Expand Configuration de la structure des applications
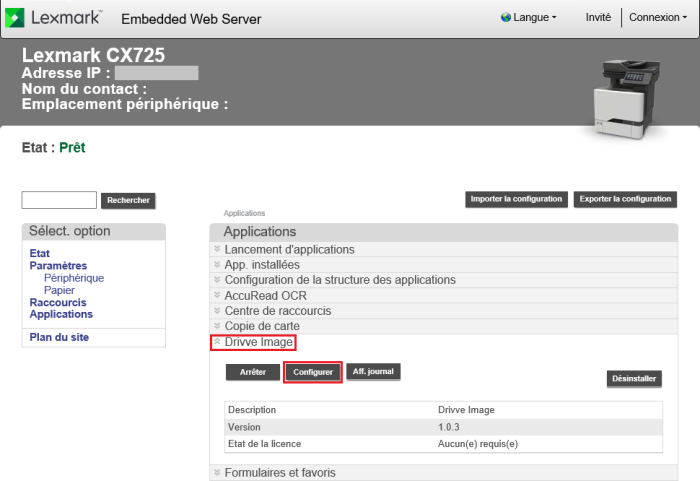This screenshot has width=700, height=481. pyautogui.click(x=340, y=280)
